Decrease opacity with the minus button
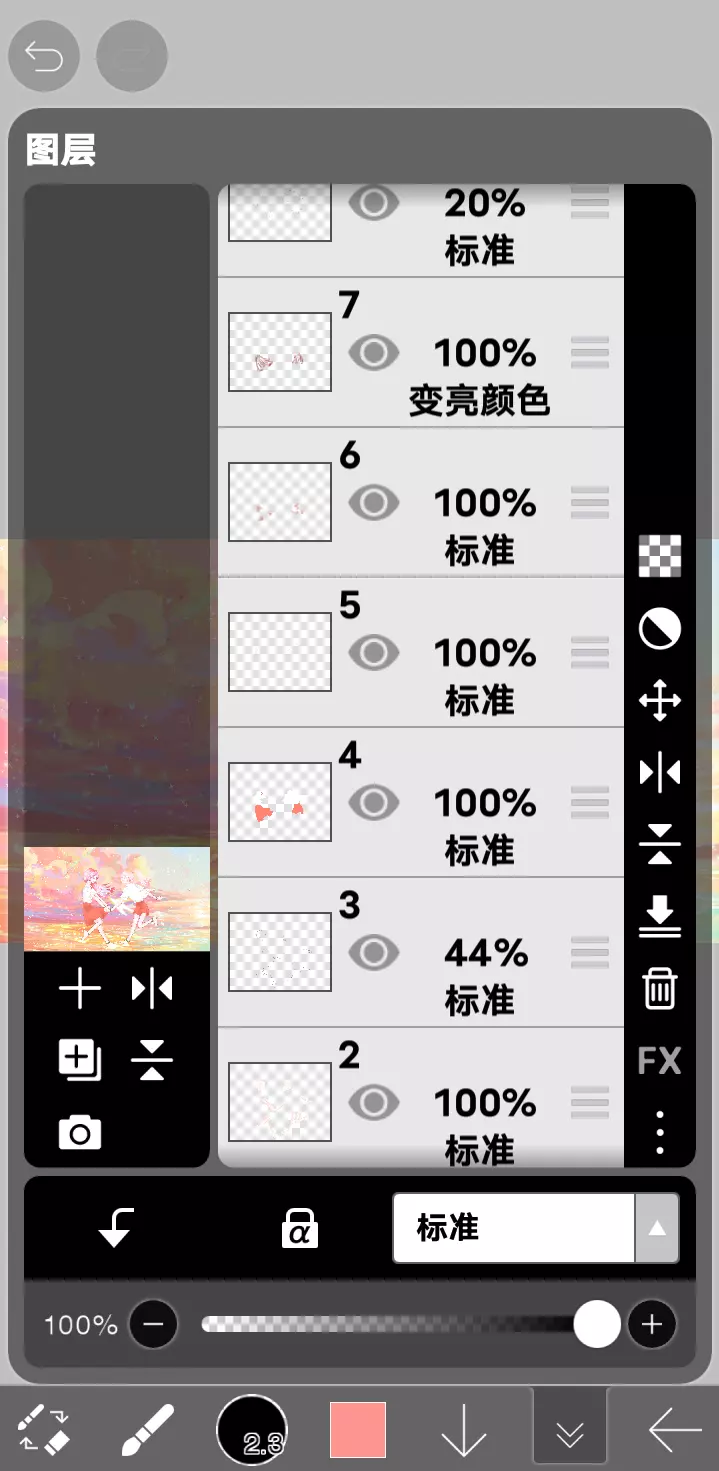 click(153, 1325)
